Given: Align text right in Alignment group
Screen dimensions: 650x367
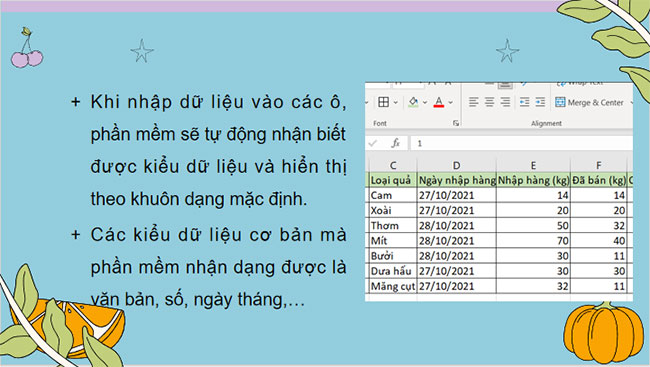Looking at the screenshot, I should tap(505, 102).
